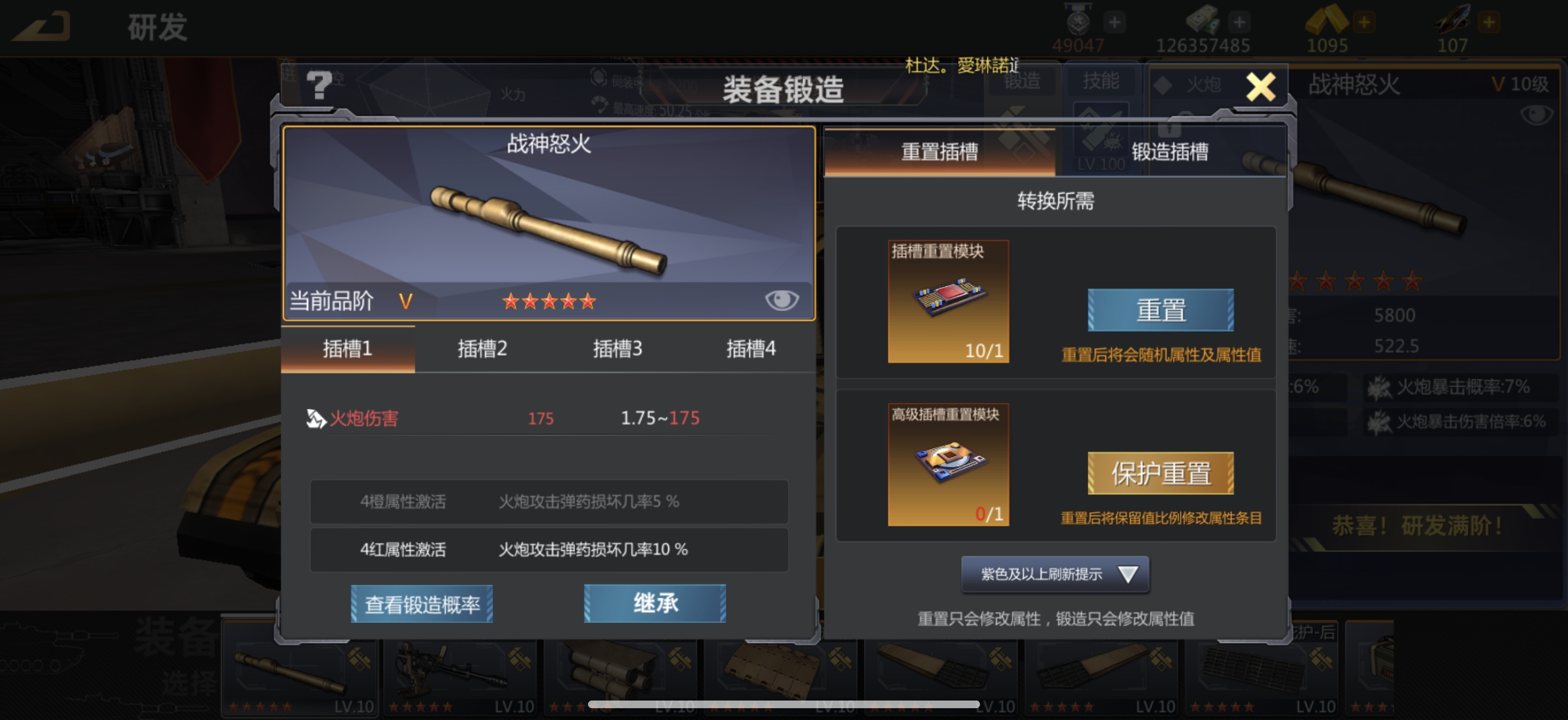Toggle the eye icon in the right panel
1568x720 pixels.
pyautogui.click(x=1536, y=114)
